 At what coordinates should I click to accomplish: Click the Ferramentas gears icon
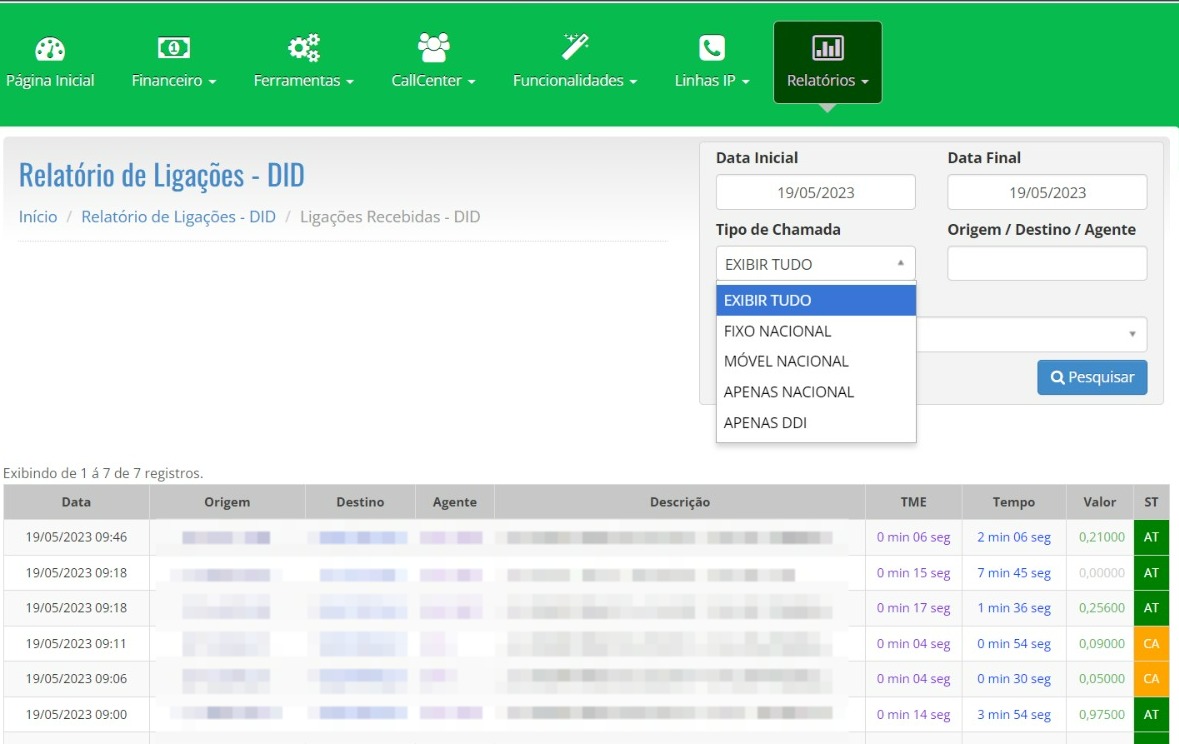point(304,47)
